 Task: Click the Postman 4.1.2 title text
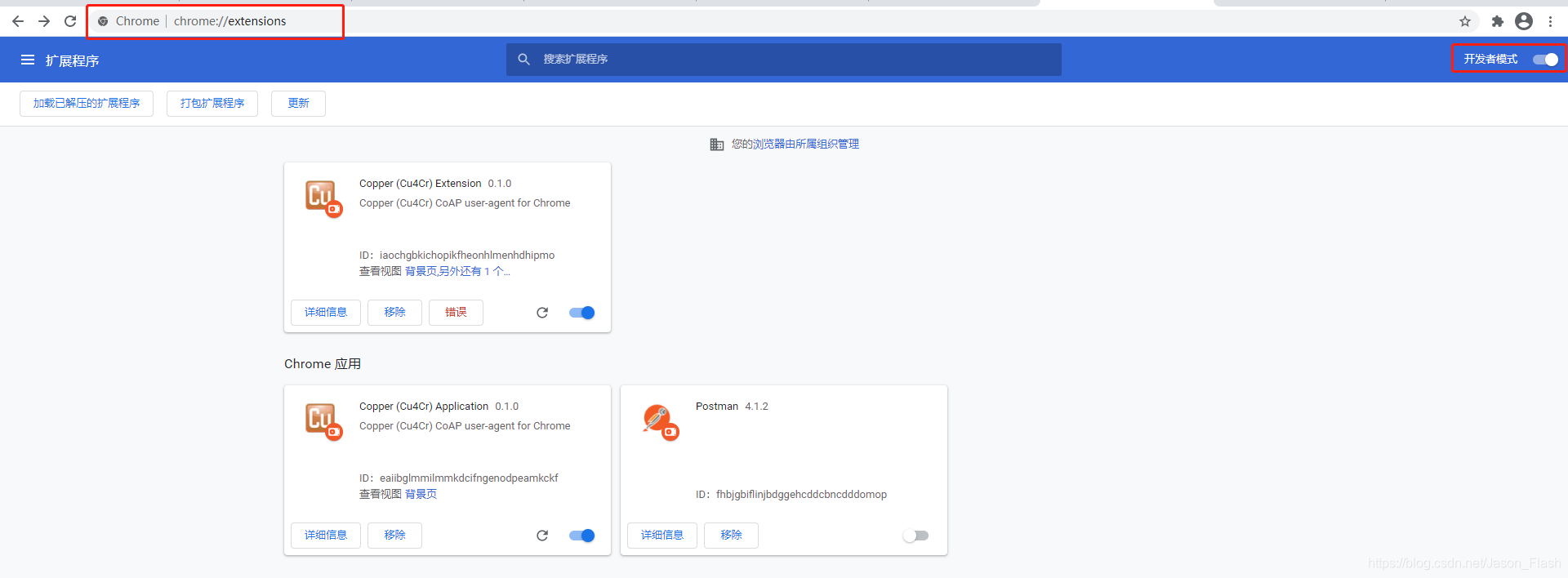pyautogui.click(x=732, y=407)
